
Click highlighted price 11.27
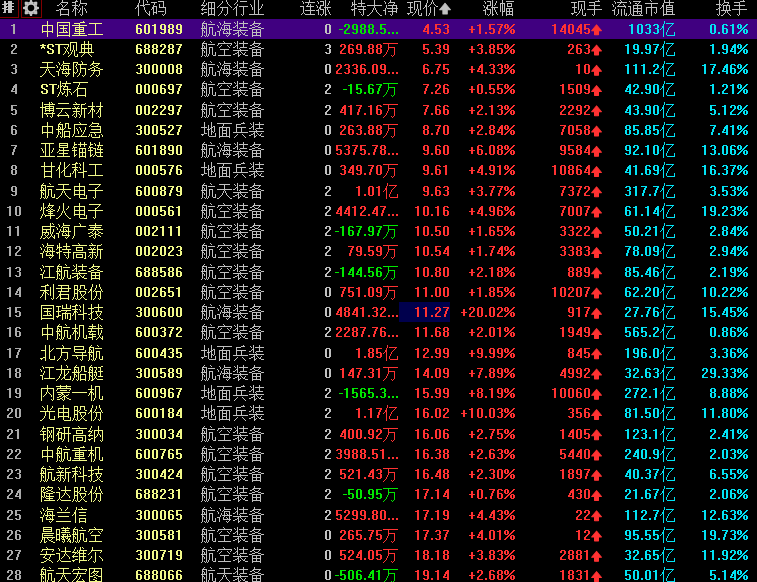(425, 313)
